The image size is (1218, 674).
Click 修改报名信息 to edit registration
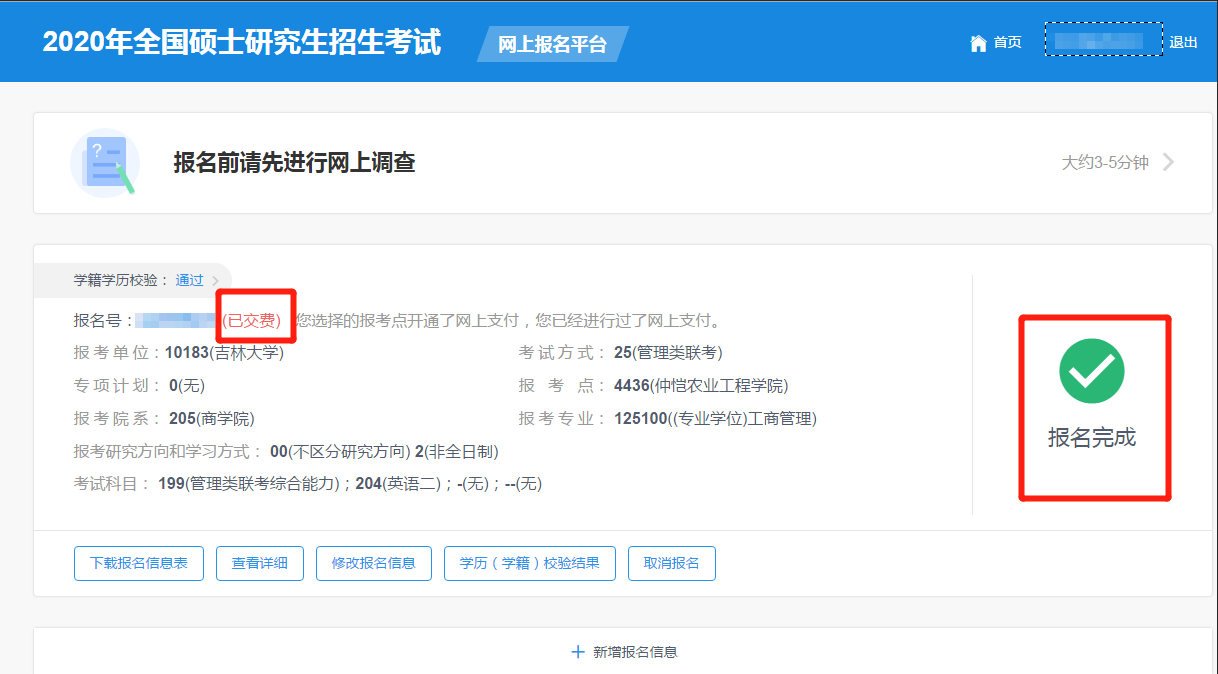coord(373,563)
